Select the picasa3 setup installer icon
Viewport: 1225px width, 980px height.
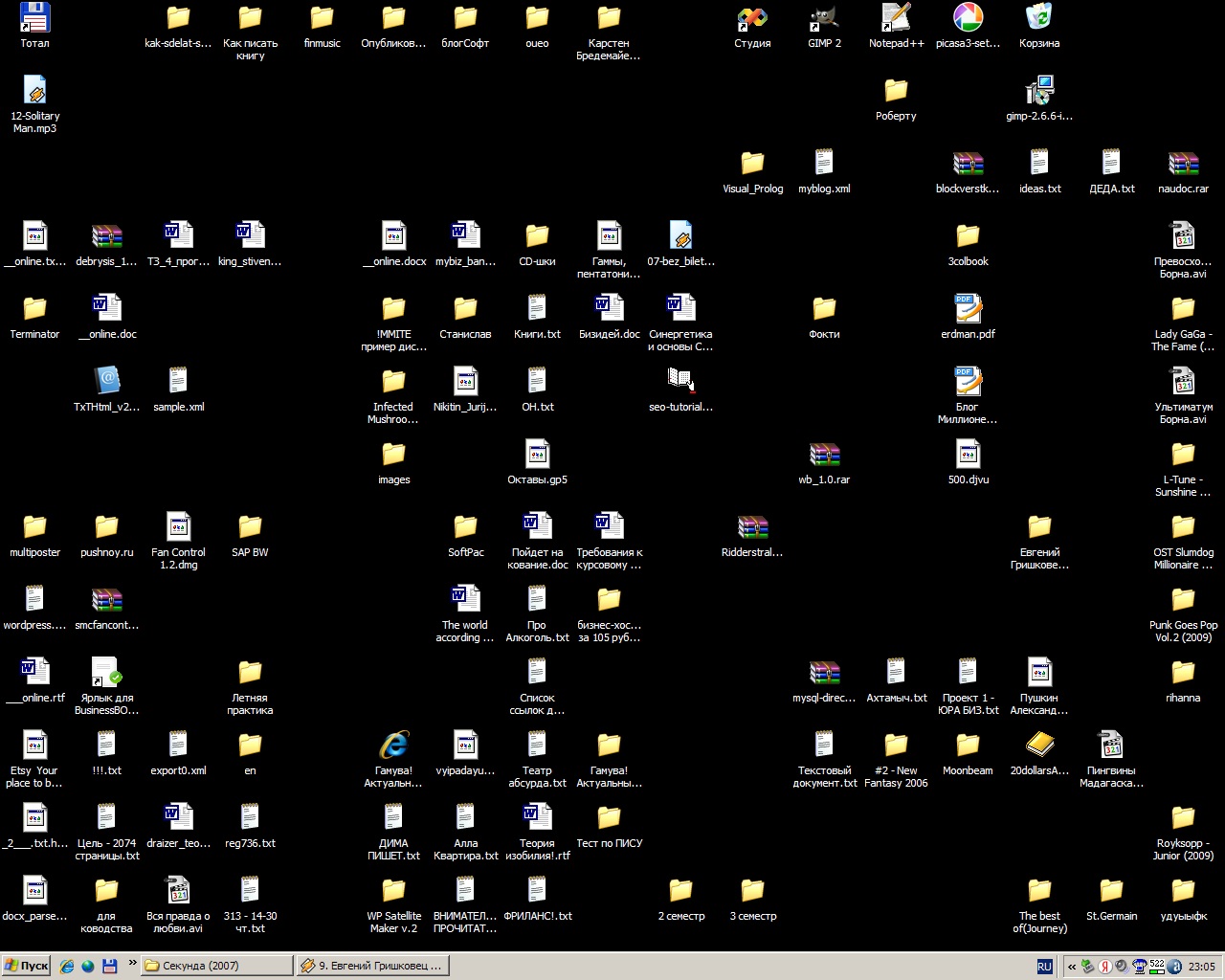[968, 19]
